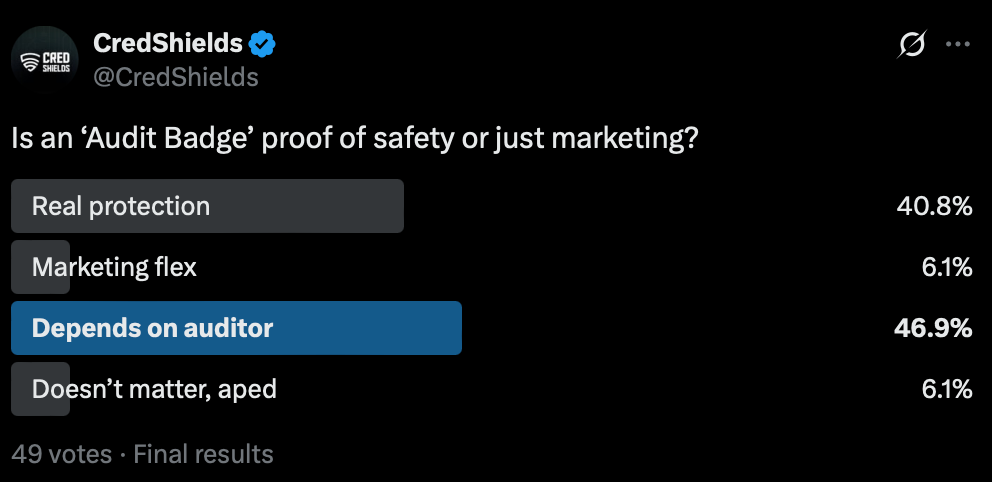Pick the 'Doesn't matter, aped' poll option

[154, 389]
